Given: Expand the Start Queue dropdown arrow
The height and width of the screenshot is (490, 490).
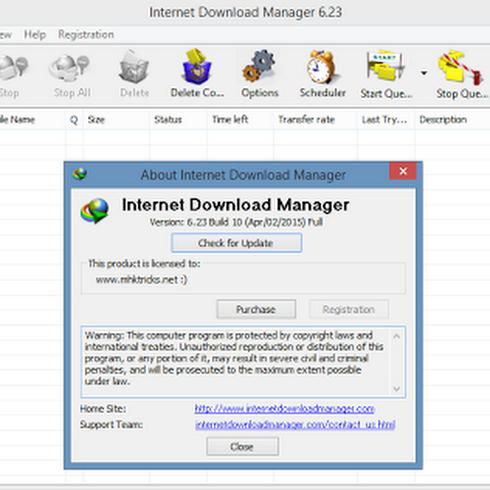Looking at the screenshot, I should [424, 73].
